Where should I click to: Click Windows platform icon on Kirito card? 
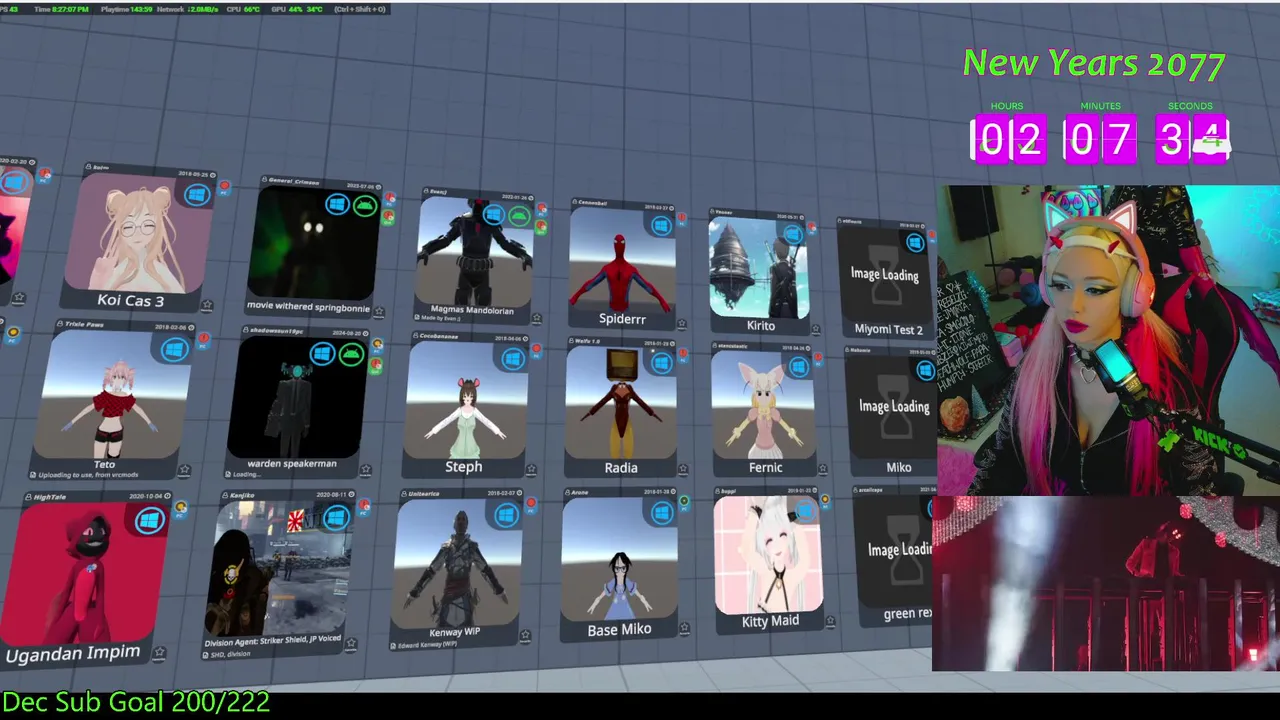794,235
